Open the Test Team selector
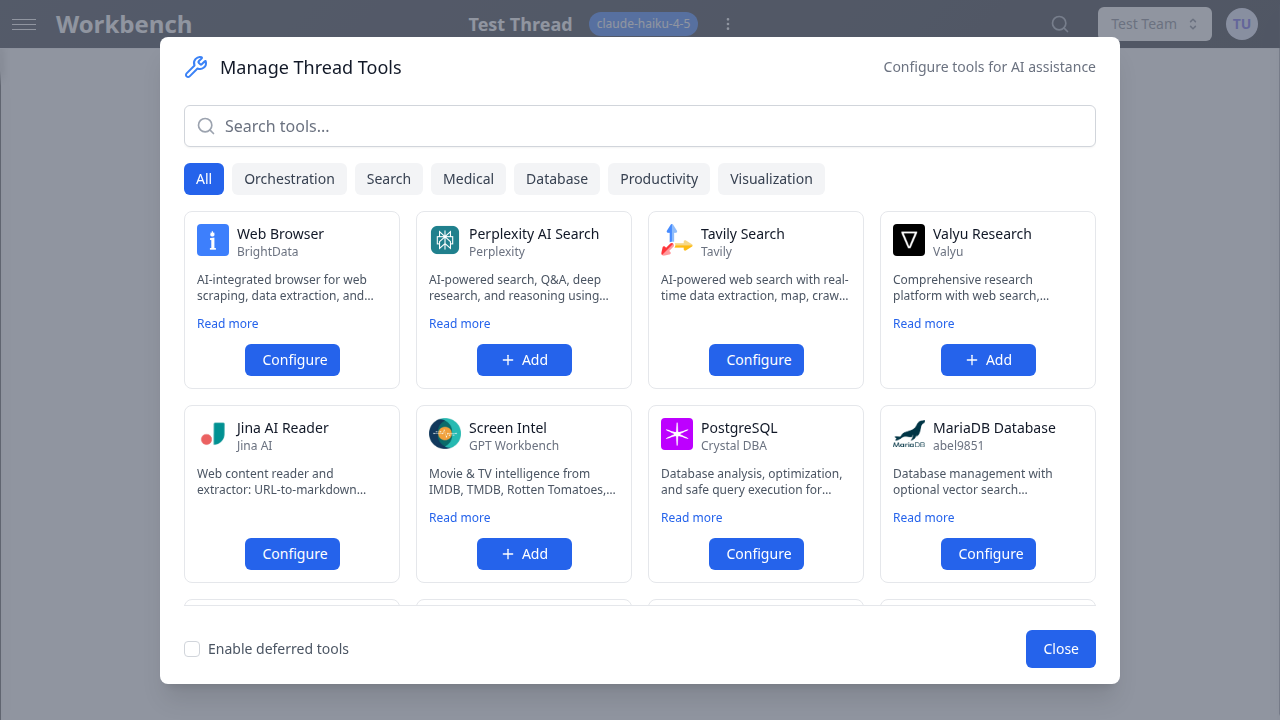Image resolution: width=1280 pixels, height=720 pixels. coord(1154,23)
